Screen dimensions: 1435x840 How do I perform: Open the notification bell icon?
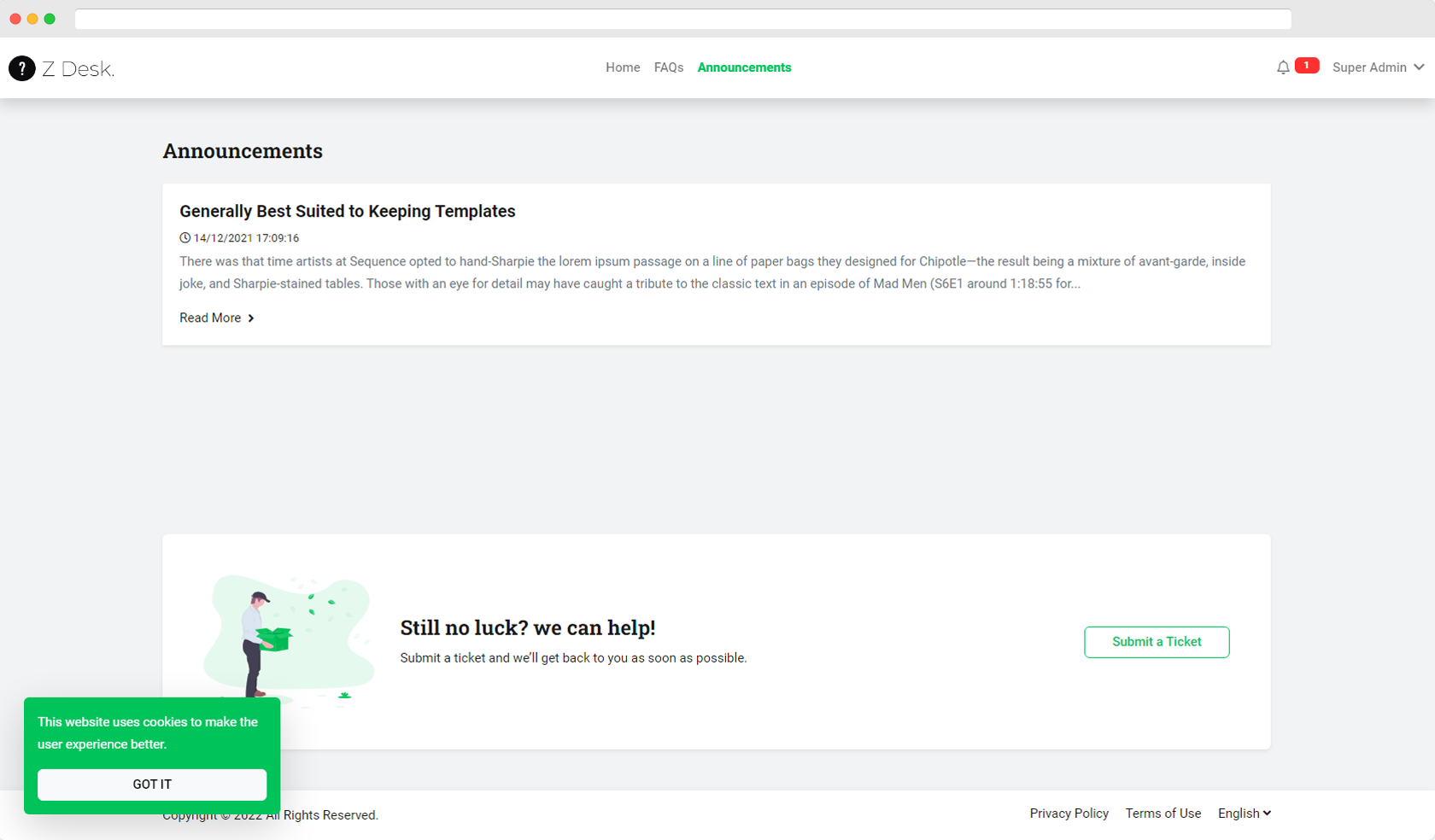pyautogui.click(x=1282, y=67)
